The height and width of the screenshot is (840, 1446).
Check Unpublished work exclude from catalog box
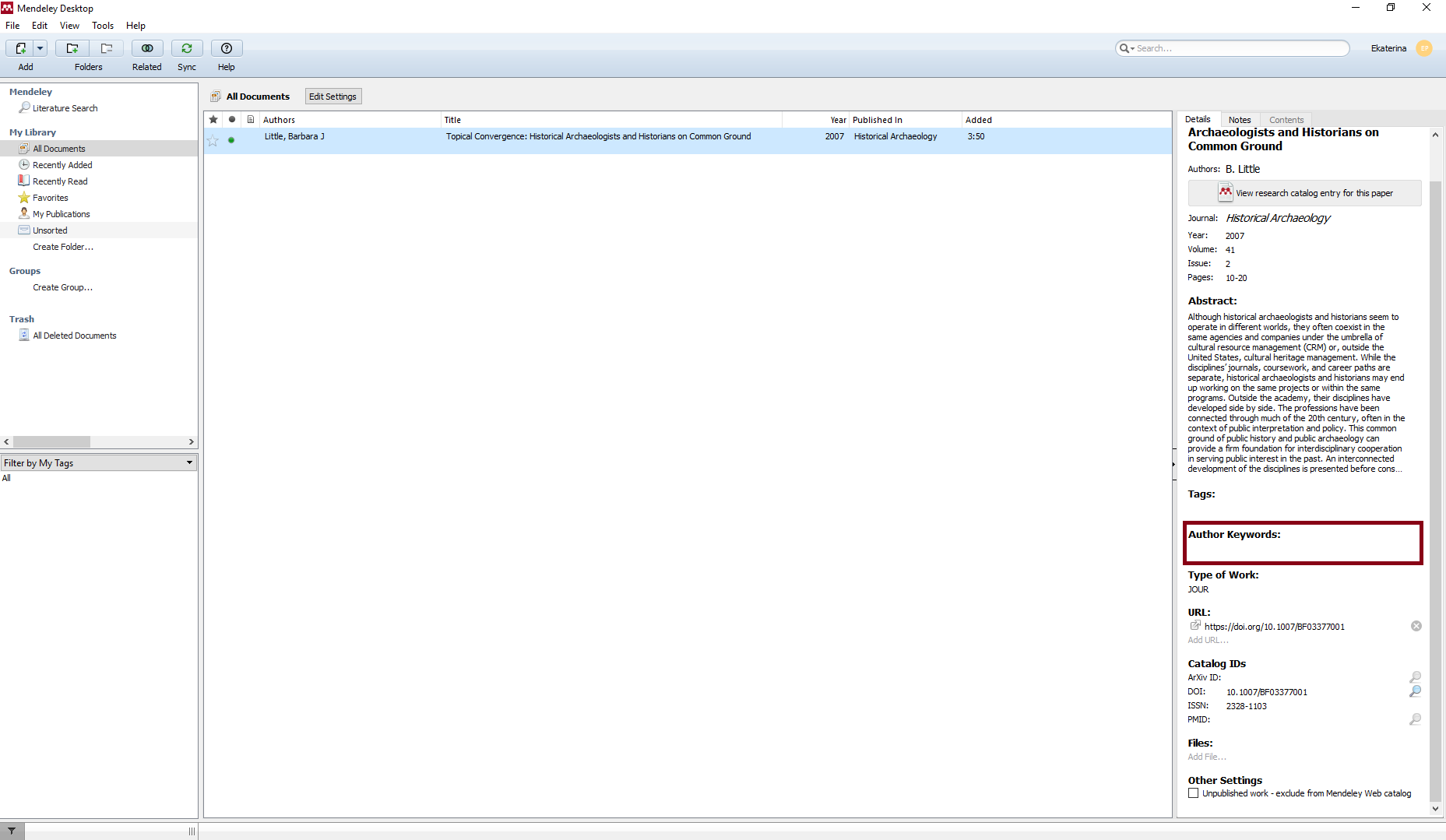[1193, 793]
